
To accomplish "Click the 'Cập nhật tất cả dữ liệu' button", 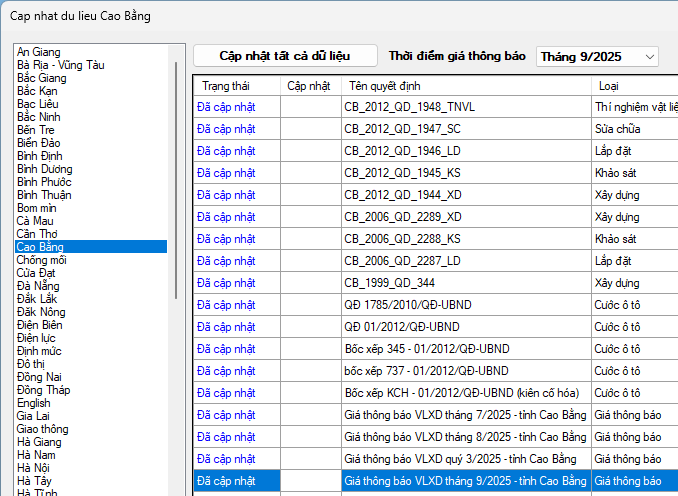I will click(285, 56).
